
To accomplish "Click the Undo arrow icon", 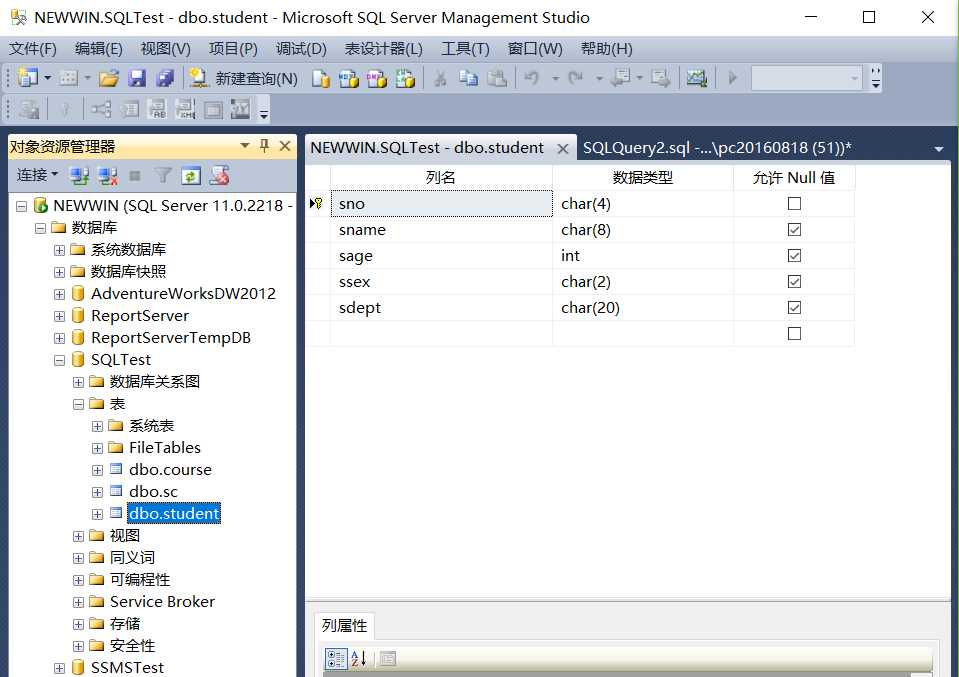I will (532, 78).
